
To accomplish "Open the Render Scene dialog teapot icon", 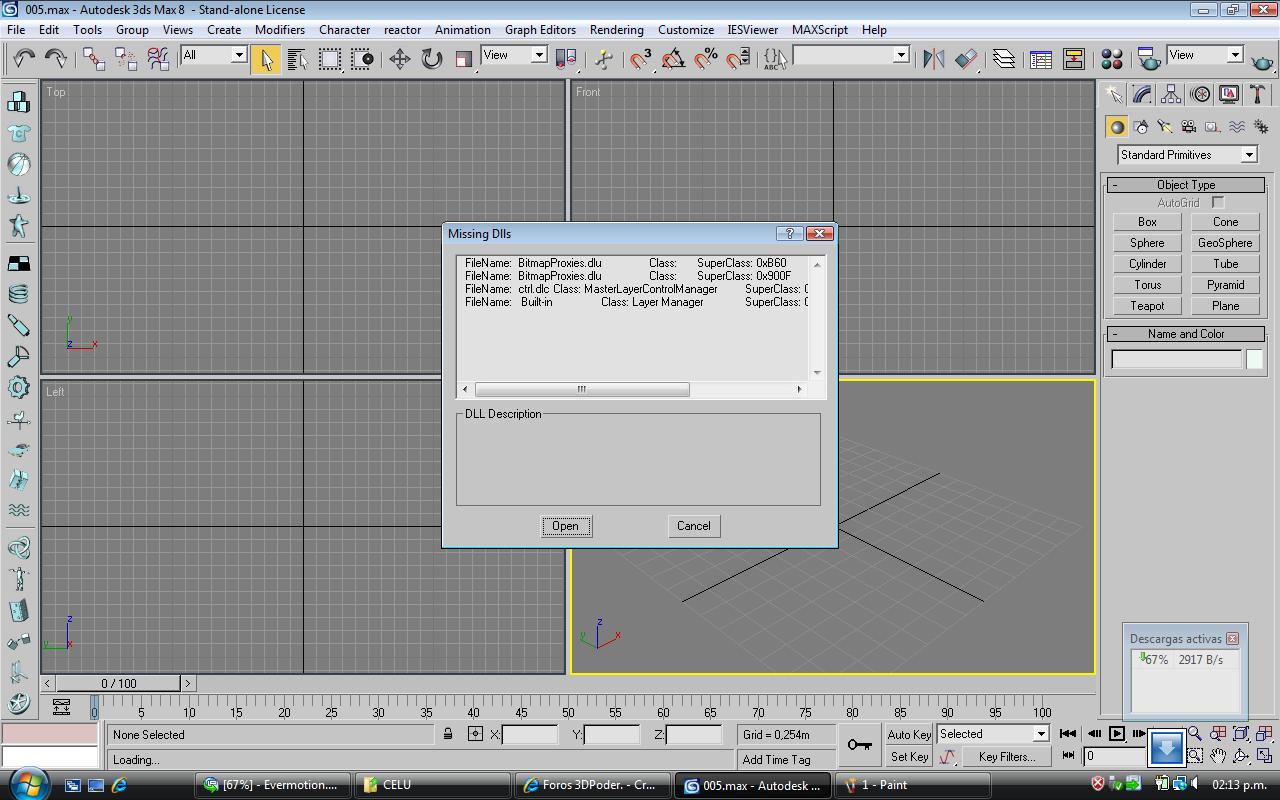I will [x=1149, y=59].
